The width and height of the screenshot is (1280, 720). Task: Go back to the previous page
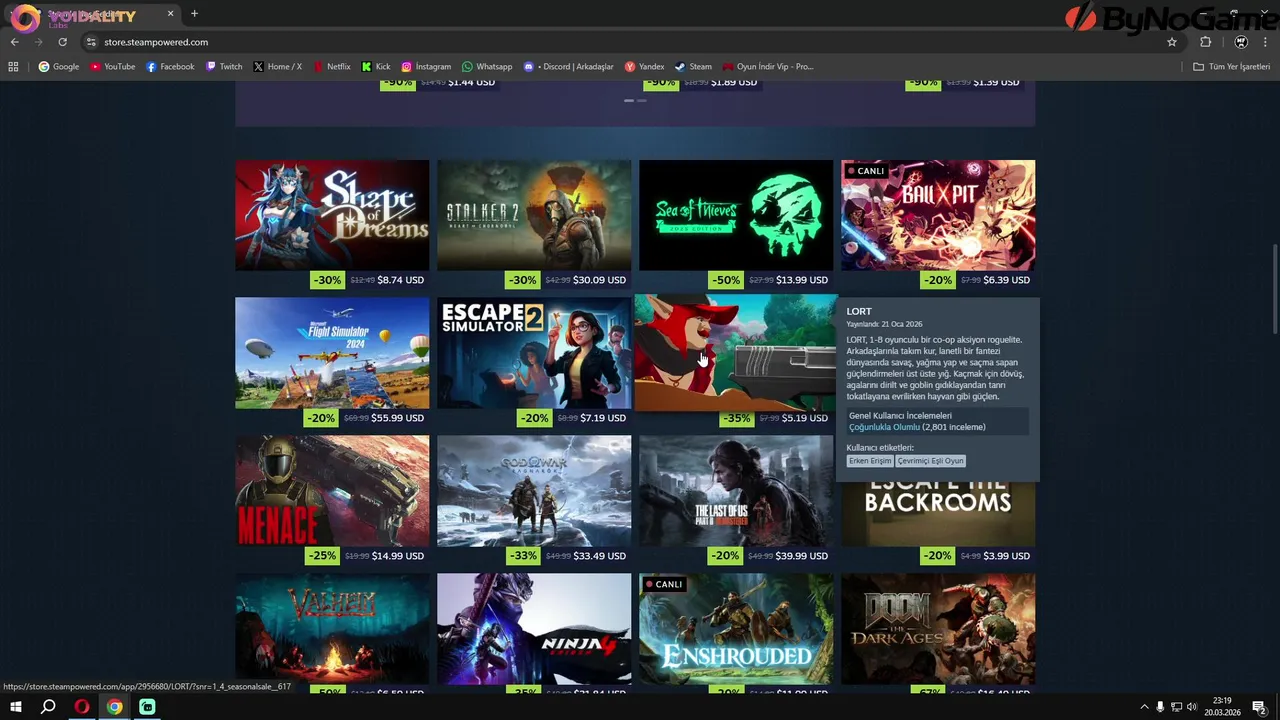[x=14, y=42]
